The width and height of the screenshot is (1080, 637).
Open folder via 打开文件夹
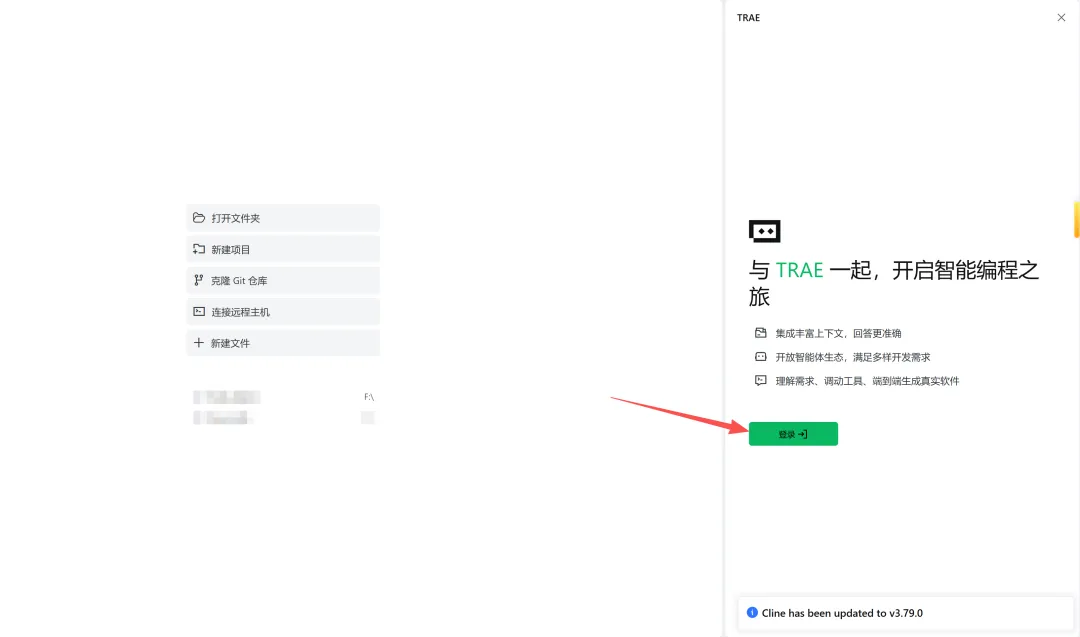[x=282, y=218]
